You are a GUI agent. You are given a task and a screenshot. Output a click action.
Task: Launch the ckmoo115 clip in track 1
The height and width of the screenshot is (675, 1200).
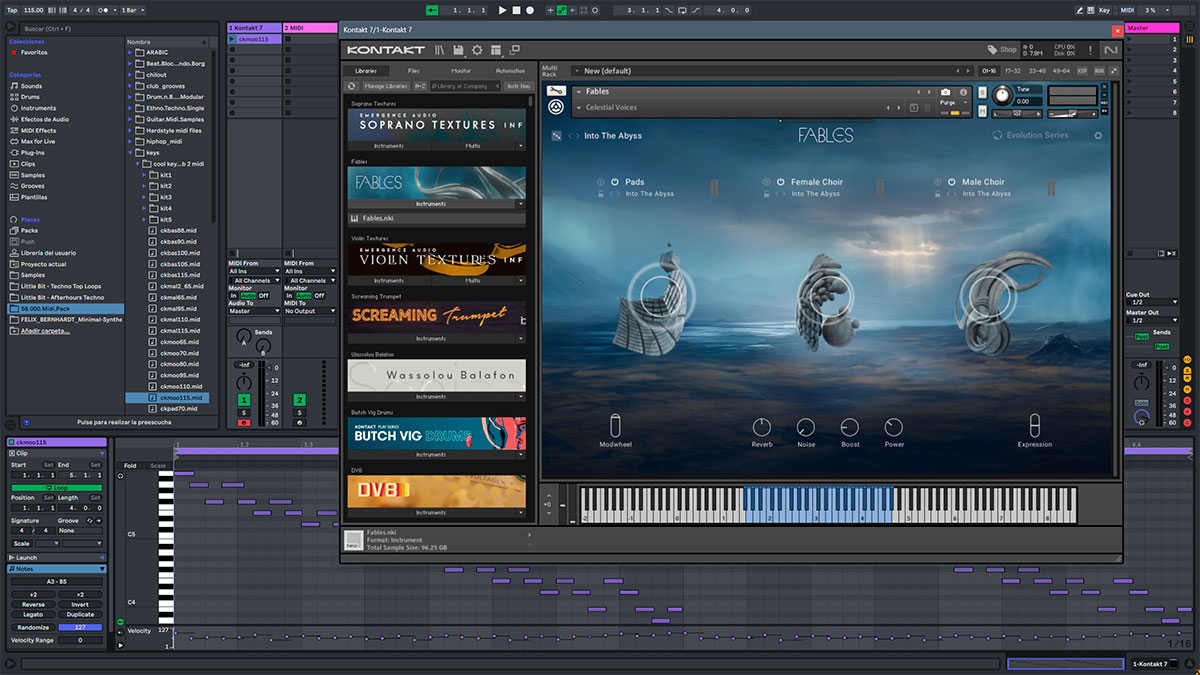(x=233, y=39)
